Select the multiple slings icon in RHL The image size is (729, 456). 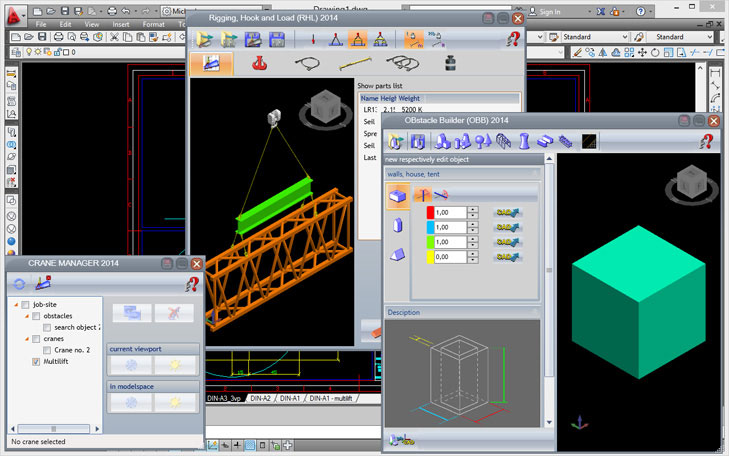click(x=403, y=63)
